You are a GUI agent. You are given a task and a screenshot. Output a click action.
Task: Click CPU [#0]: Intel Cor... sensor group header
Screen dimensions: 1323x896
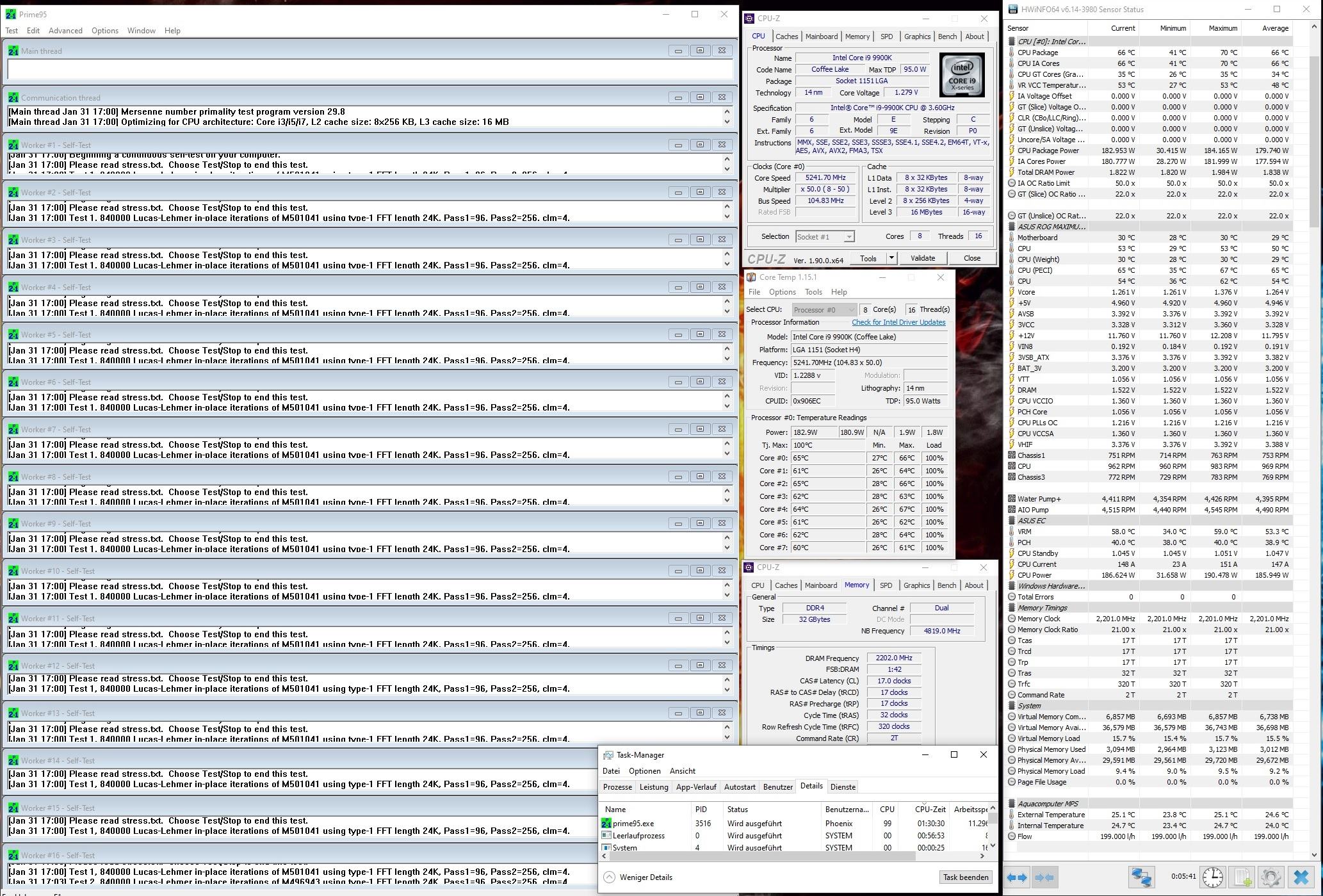pos(1051,42)
